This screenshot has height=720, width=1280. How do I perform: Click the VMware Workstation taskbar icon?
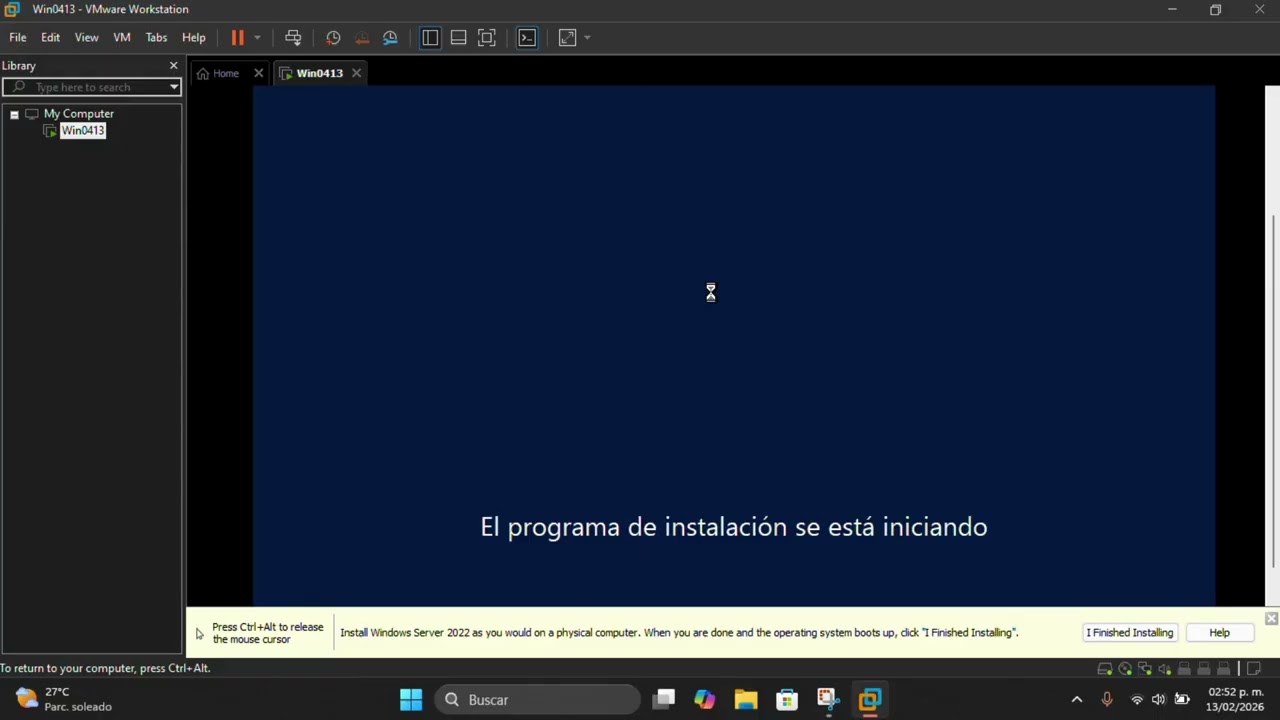coord(869,700)
